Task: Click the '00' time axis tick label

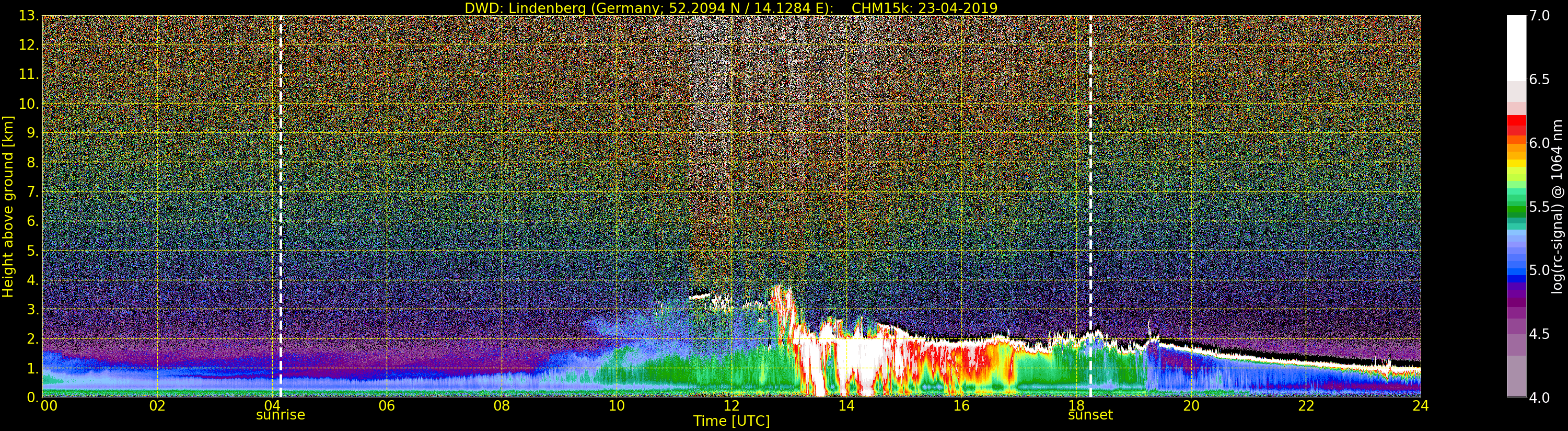Action: point(49,406)
